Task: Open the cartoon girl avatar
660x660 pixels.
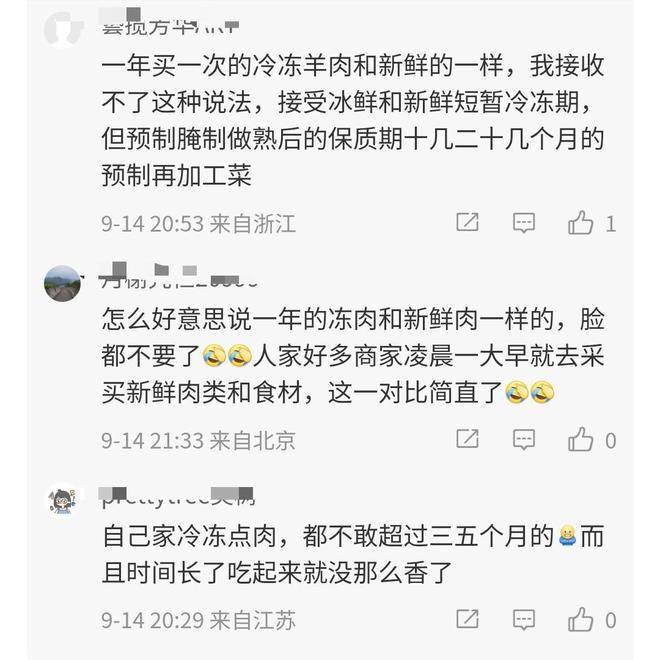Action: pyautogui.click(x=63, y=500)
